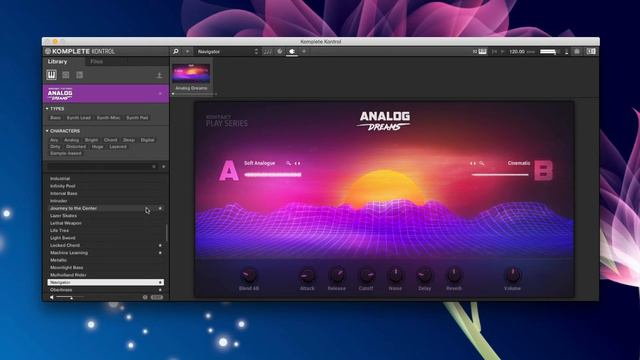Toggle favorites filter star beside search field
Image resolution: width=640 pixels, height=360 pixels.
163,167
